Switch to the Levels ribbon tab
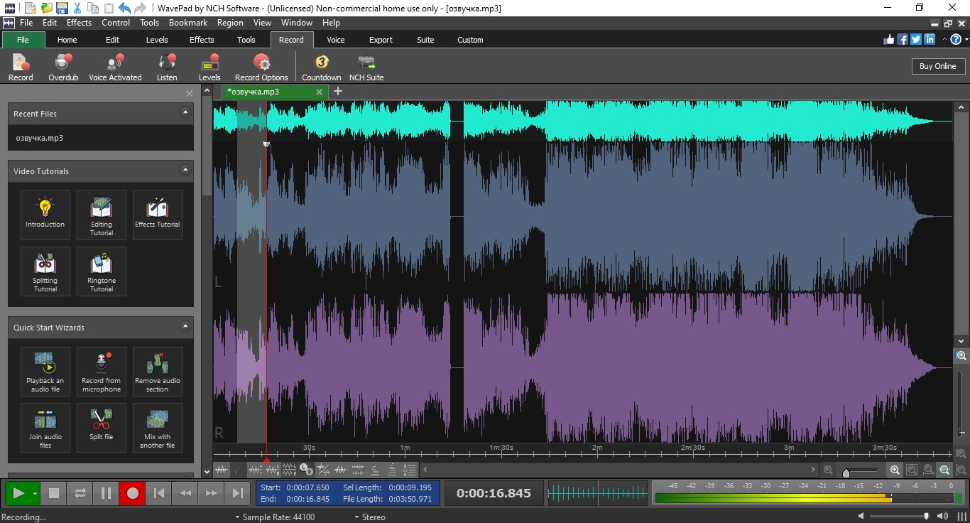The width and height of the screenshot is (970, 523). [x=157, y=40]
